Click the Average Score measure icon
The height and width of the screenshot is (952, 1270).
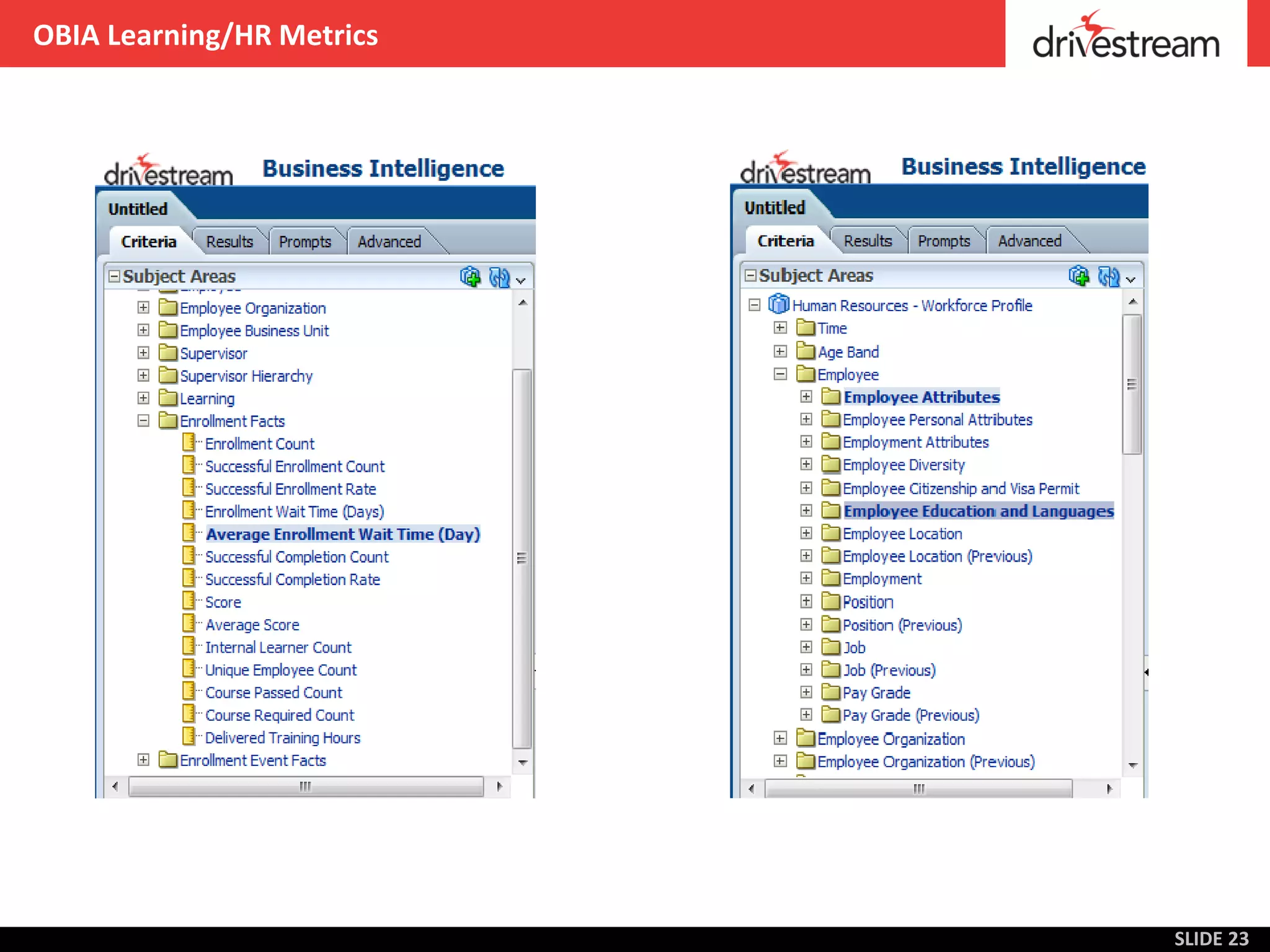click(x=190, y=624)
